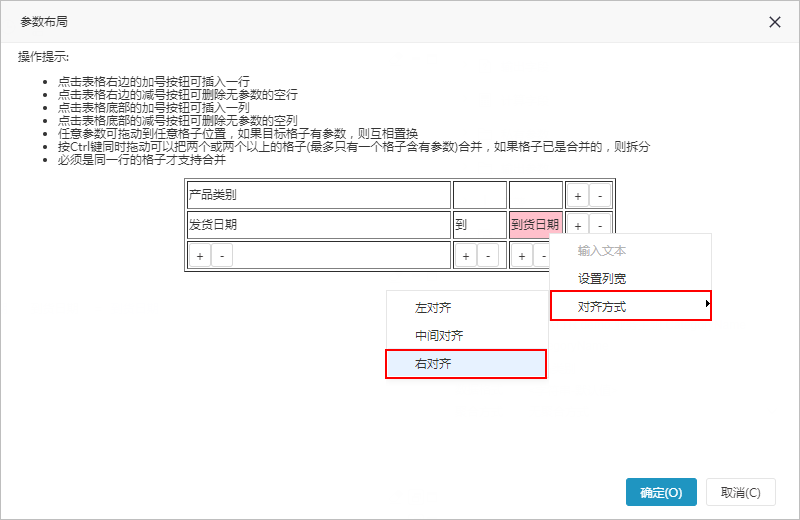Select the pink 到货日期 cell
Viewport: 800px width, 520px height.
[536, 225]
